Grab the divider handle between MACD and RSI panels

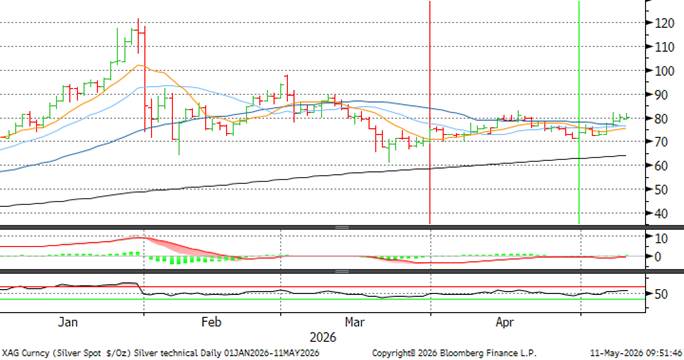342,271
